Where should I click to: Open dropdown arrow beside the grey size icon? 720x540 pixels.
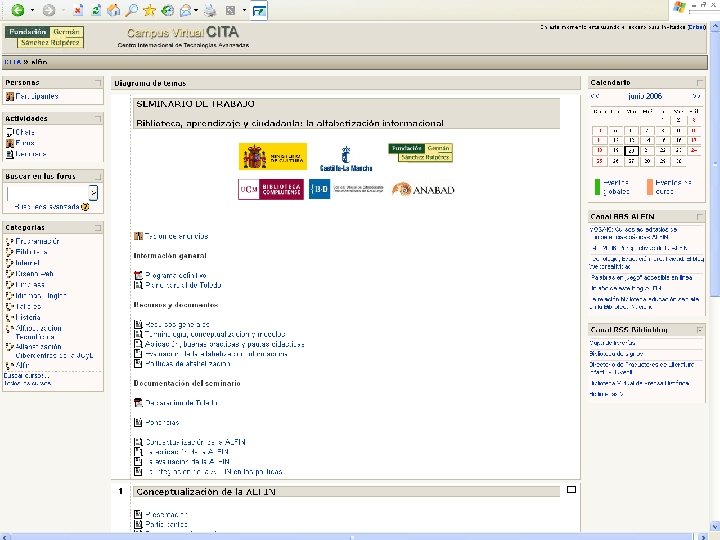(244, 10)
